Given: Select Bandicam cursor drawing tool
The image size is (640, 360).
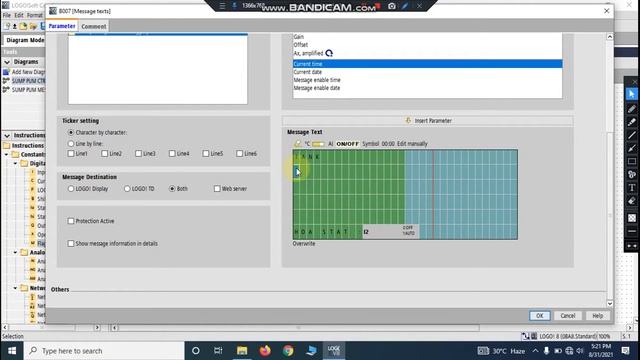Looking at the screenshot, I should (632, 94).
